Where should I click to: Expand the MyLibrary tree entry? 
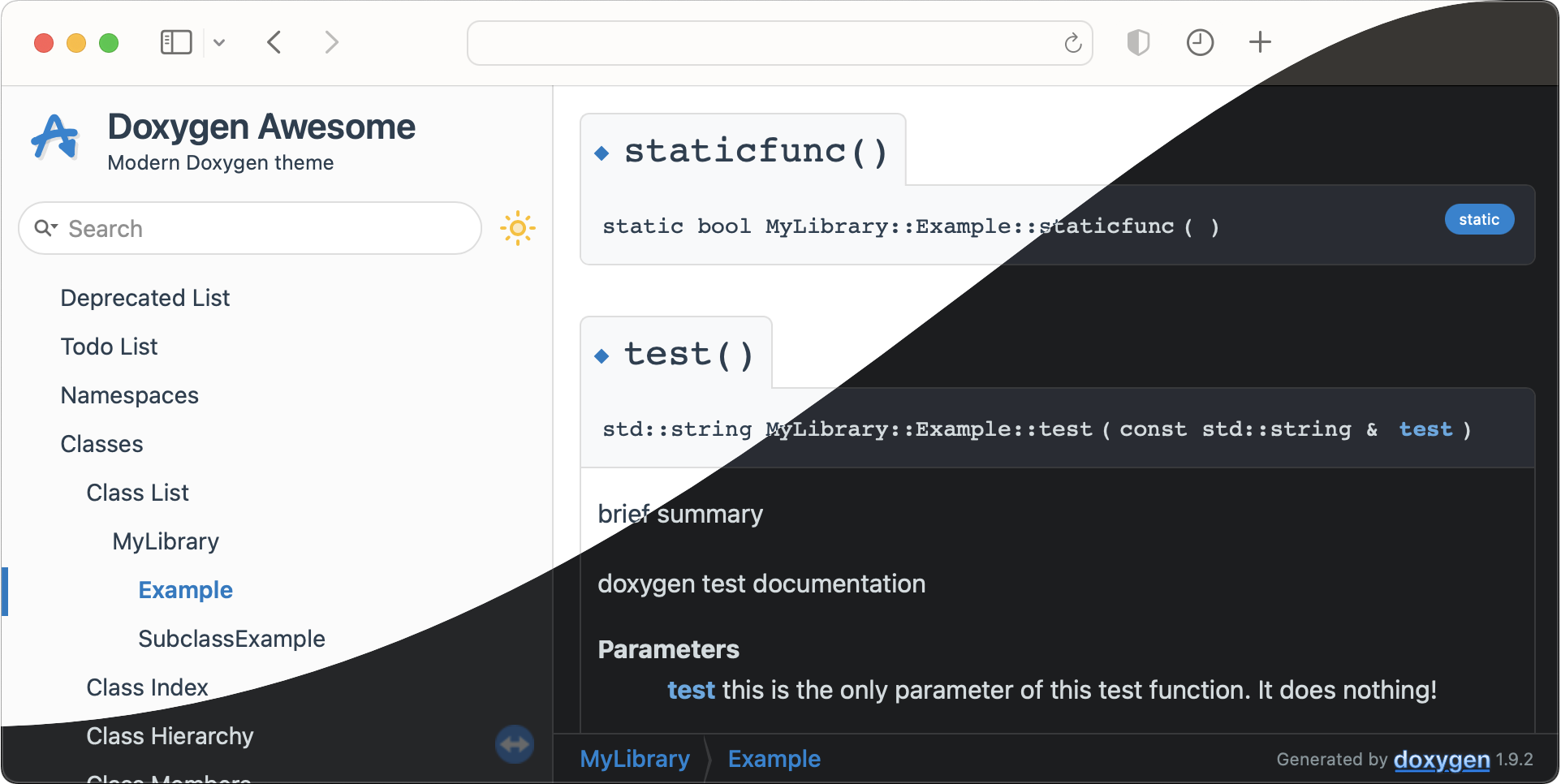tap(166, 541)
